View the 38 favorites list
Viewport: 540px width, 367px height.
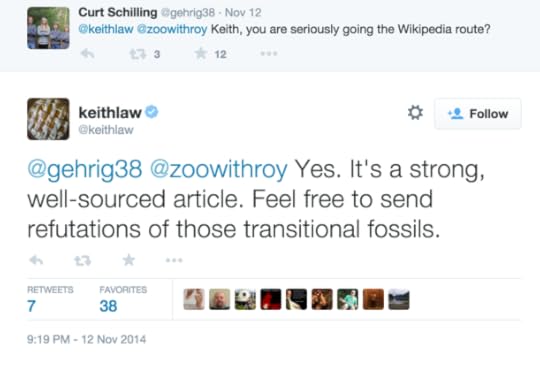[123, 299]
